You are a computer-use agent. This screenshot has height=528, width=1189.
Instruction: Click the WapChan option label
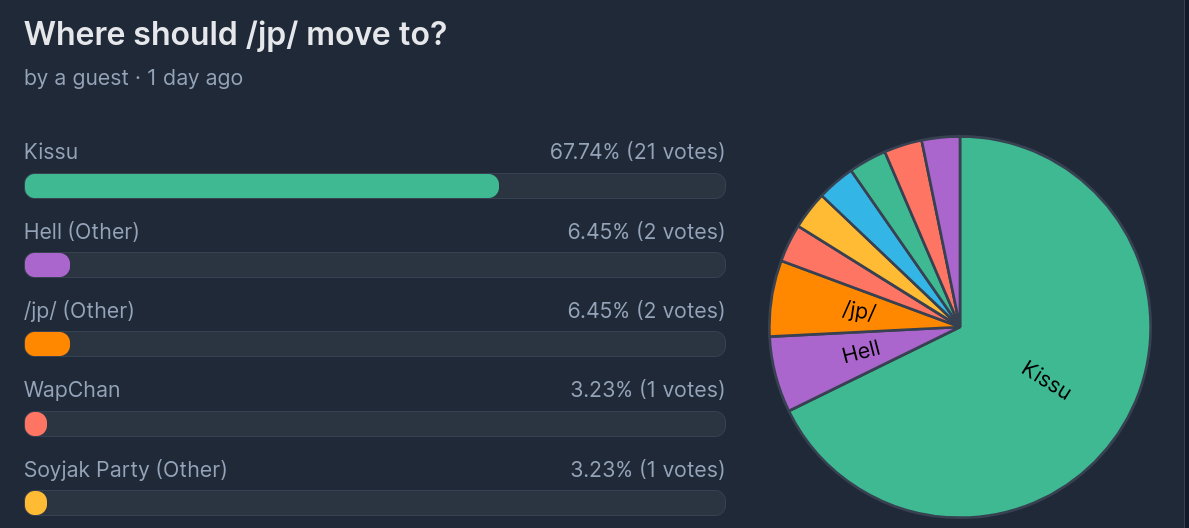pyautogui.click(x=72, y=390)
